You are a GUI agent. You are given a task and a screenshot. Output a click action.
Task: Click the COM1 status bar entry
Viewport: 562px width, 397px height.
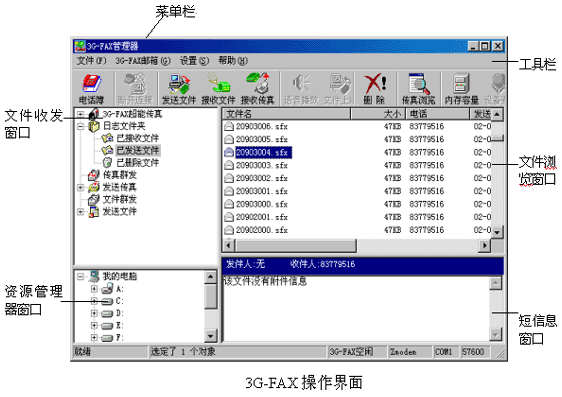click(x=446, y=352)
